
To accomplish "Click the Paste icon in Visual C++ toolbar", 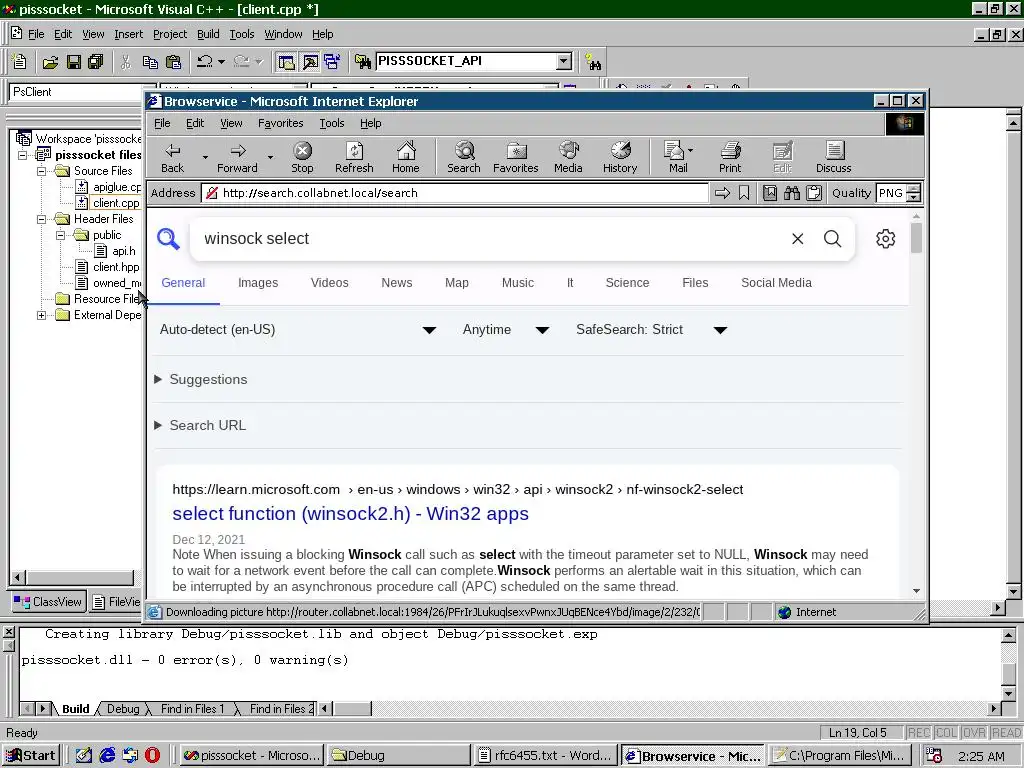I will pos(173,62).
